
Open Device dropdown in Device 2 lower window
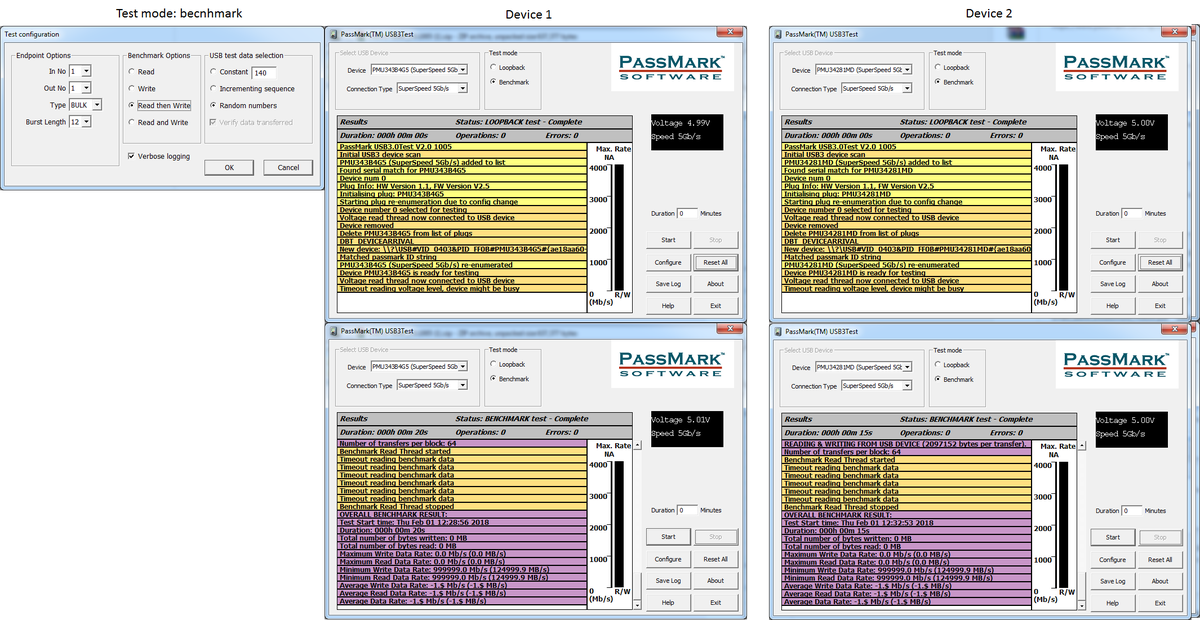pyautogui.click(x=908, y=367)
